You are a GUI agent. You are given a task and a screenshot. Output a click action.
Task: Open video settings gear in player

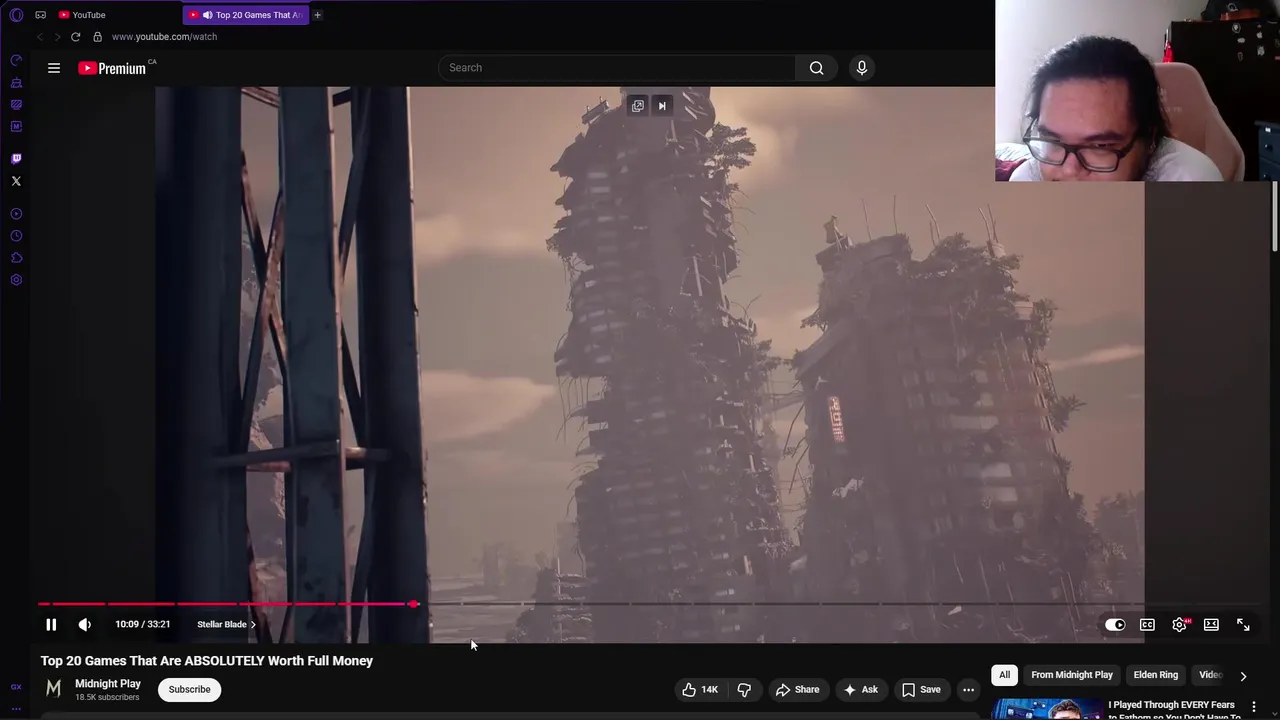(x=1180, y=625)
